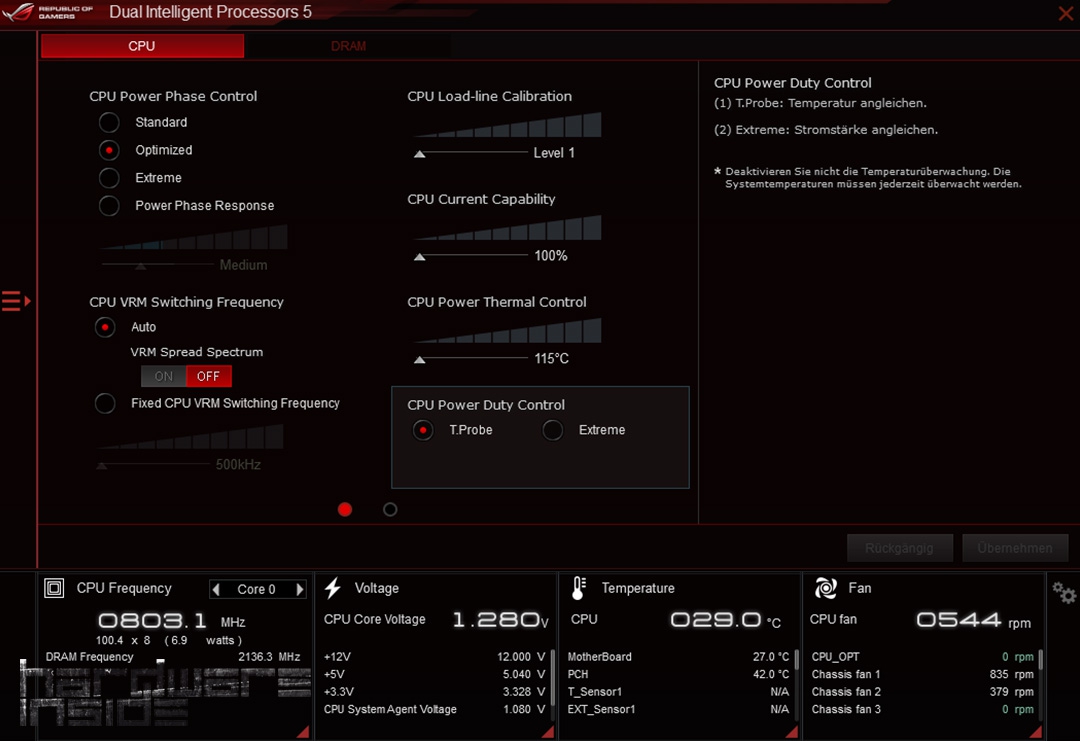1080x741 pixels.
Task: Adjust the CPU Current Capability slider
Action: click(x=471, y=256)
